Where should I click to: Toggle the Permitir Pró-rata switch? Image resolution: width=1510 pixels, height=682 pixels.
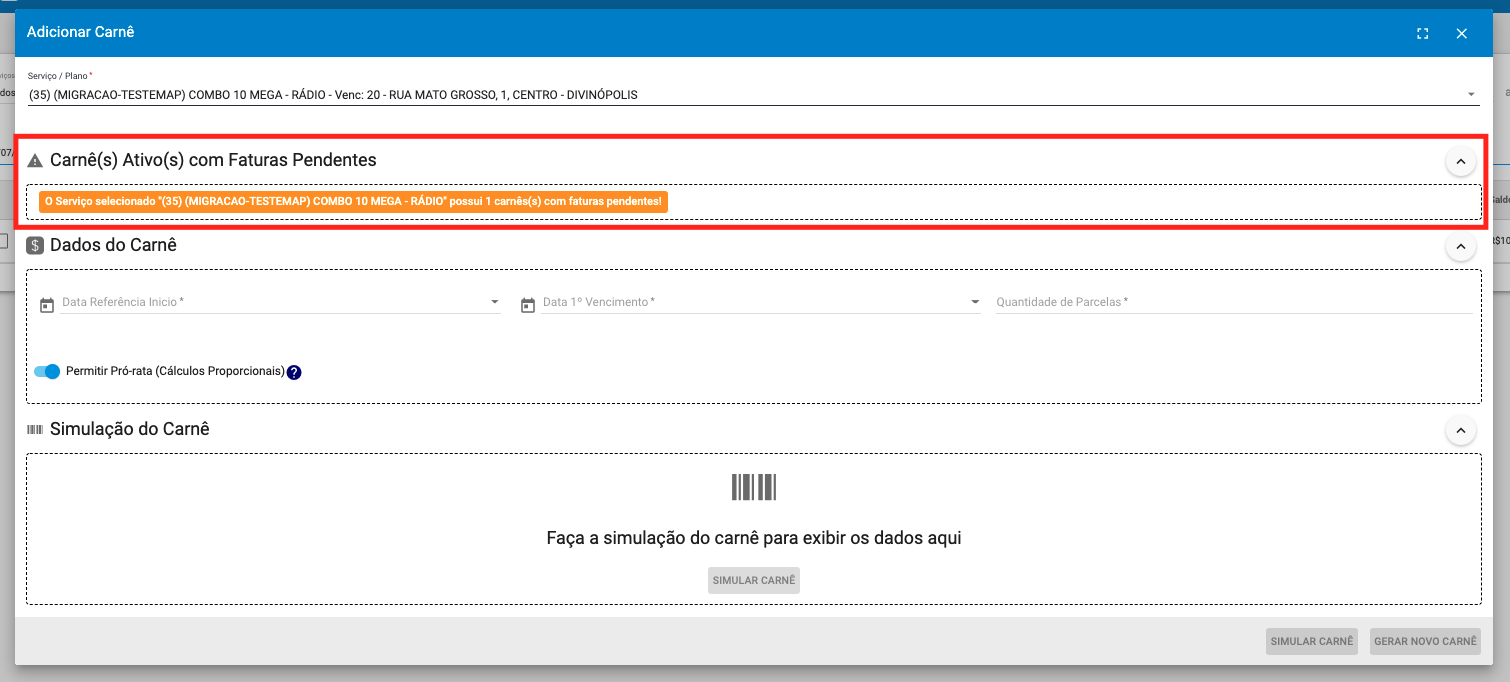(x=47, y=371)
